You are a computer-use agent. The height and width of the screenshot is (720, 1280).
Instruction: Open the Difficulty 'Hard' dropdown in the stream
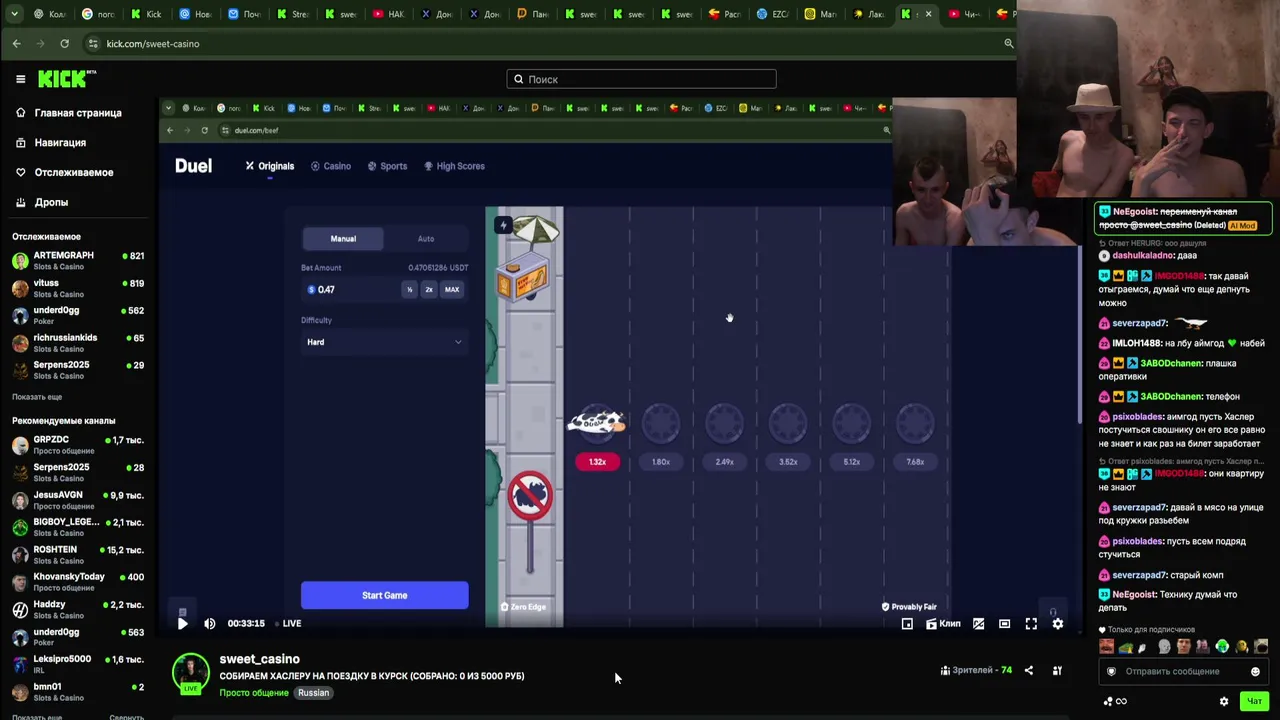tap(384, 342)
